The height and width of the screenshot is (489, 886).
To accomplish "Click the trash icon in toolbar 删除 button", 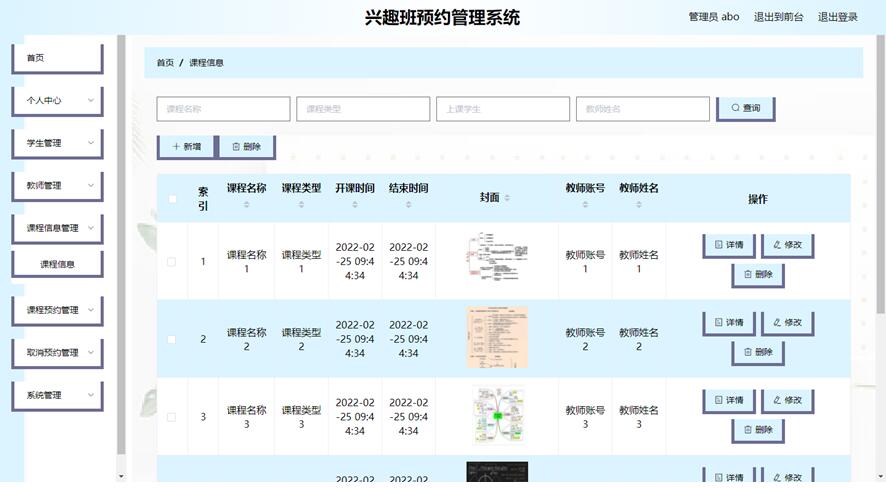I will pyautogui.click(x=236, y=146).
